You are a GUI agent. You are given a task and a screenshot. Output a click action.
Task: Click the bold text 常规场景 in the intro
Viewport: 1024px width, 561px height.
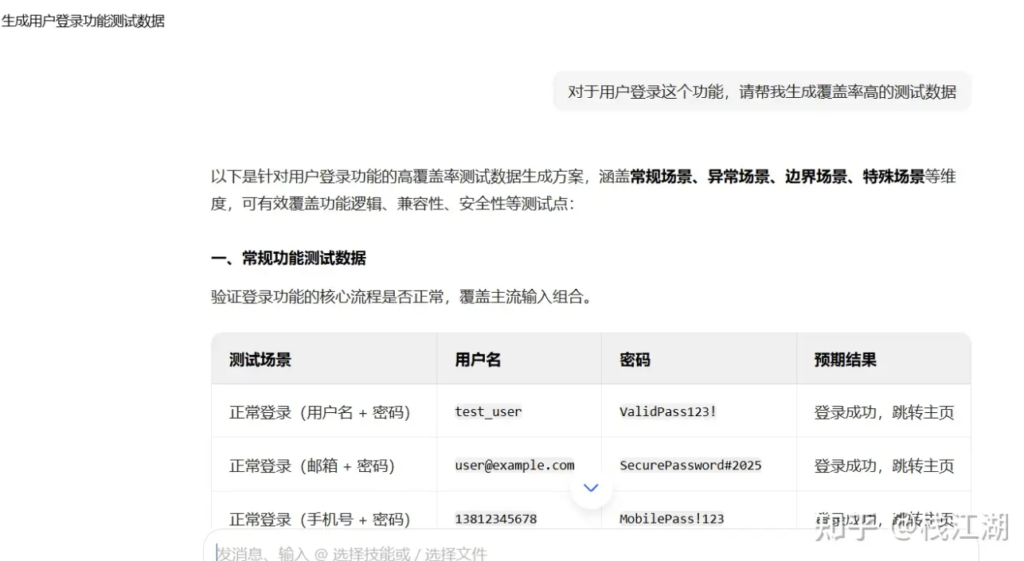pos(661,177)
